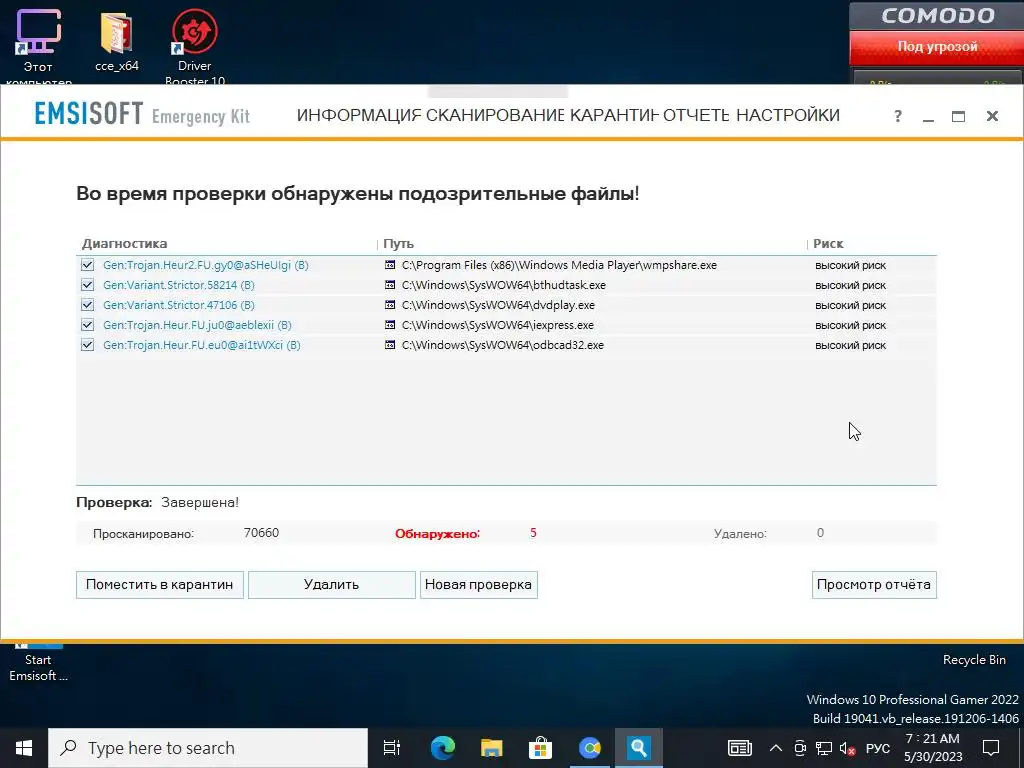Click in the Type here to search box

point(208,748)
